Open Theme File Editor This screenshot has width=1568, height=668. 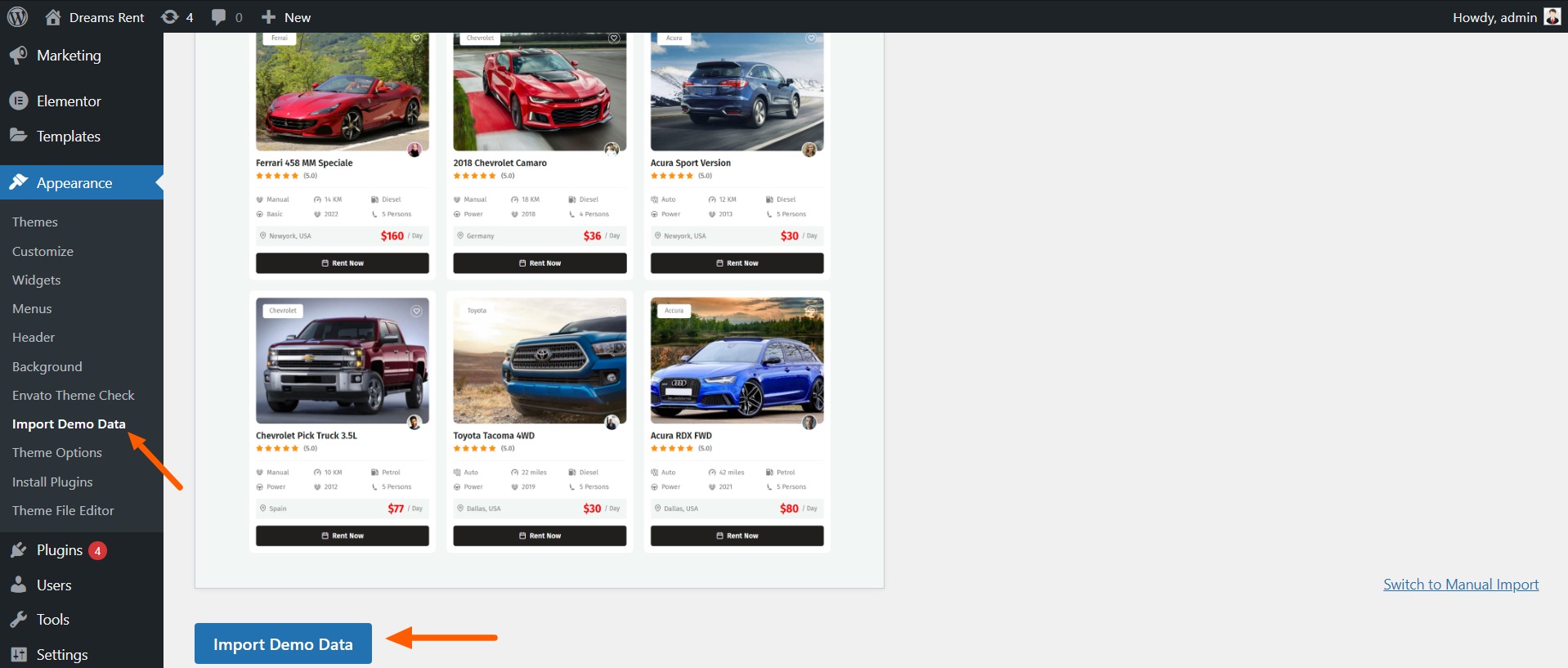click(x=63, y=510)
